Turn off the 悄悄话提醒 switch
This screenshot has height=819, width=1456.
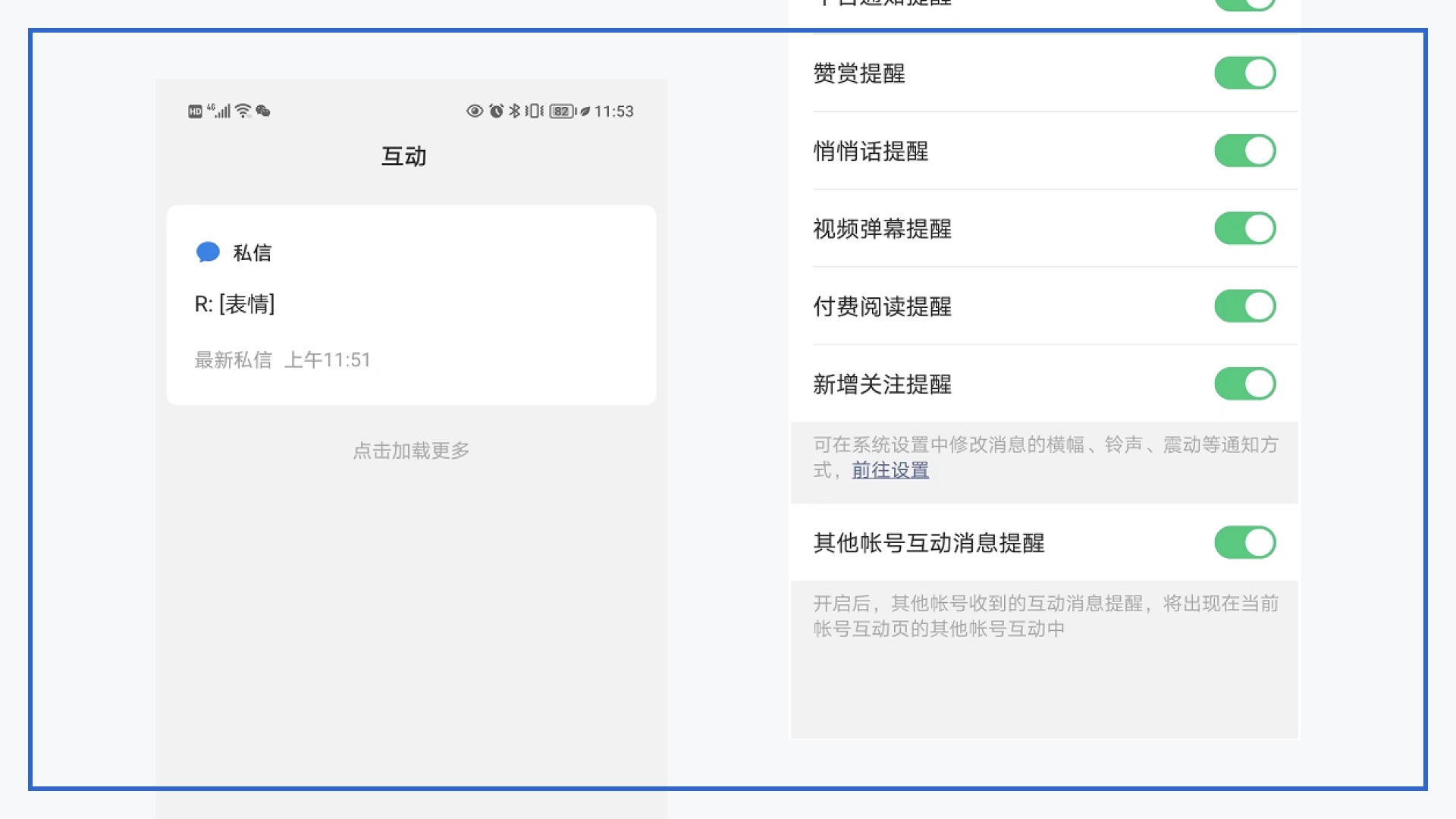[1244, 151]
